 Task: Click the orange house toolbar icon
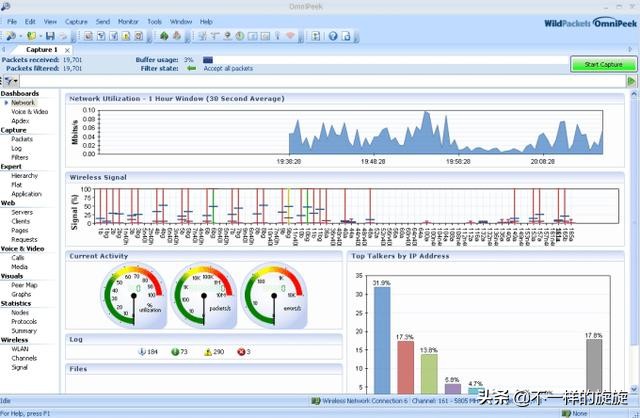click(x=177, y=36)
